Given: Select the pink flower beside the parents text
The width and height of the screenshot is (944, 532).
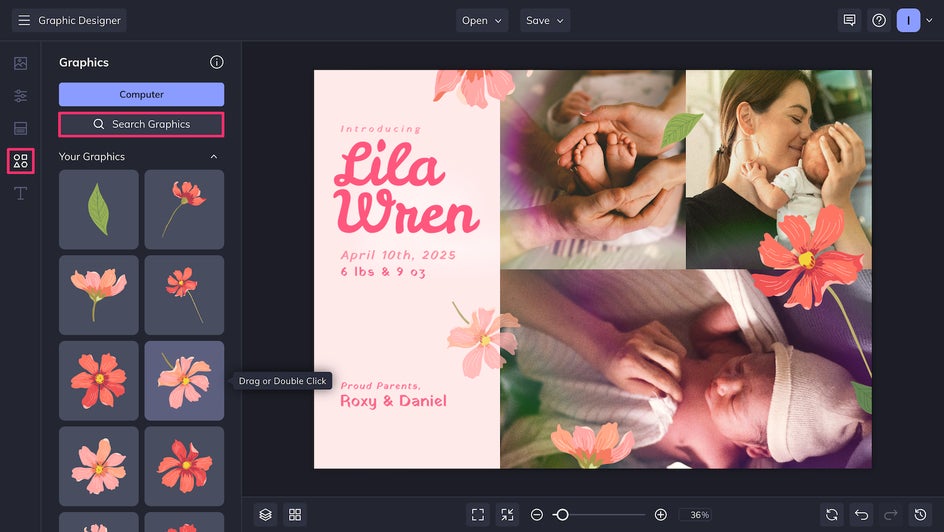Looking at the screenshot, I should pos(483,341).
